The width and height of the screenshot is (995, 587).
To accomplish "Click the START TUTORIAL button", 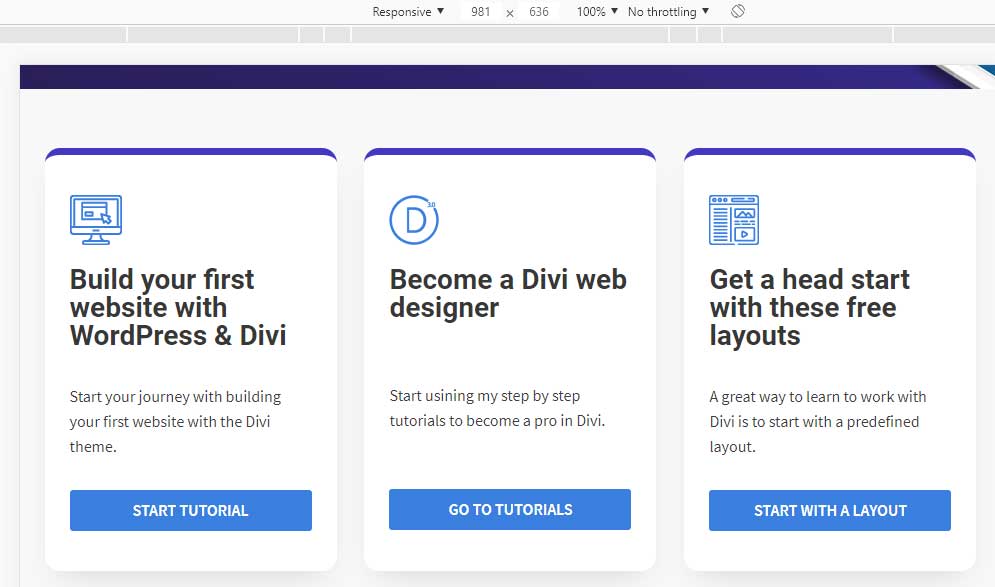I will click(191, 510).
